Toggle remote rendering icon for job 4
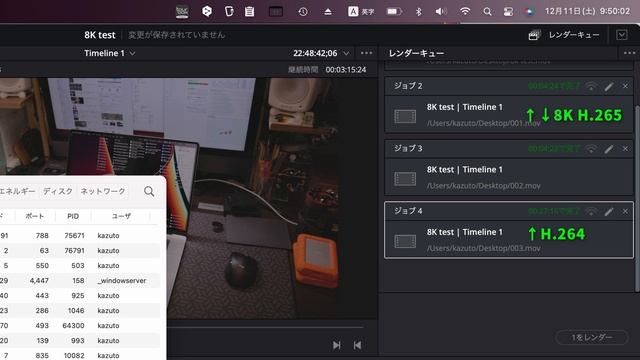Screen dimensions: 640x360 591,211
